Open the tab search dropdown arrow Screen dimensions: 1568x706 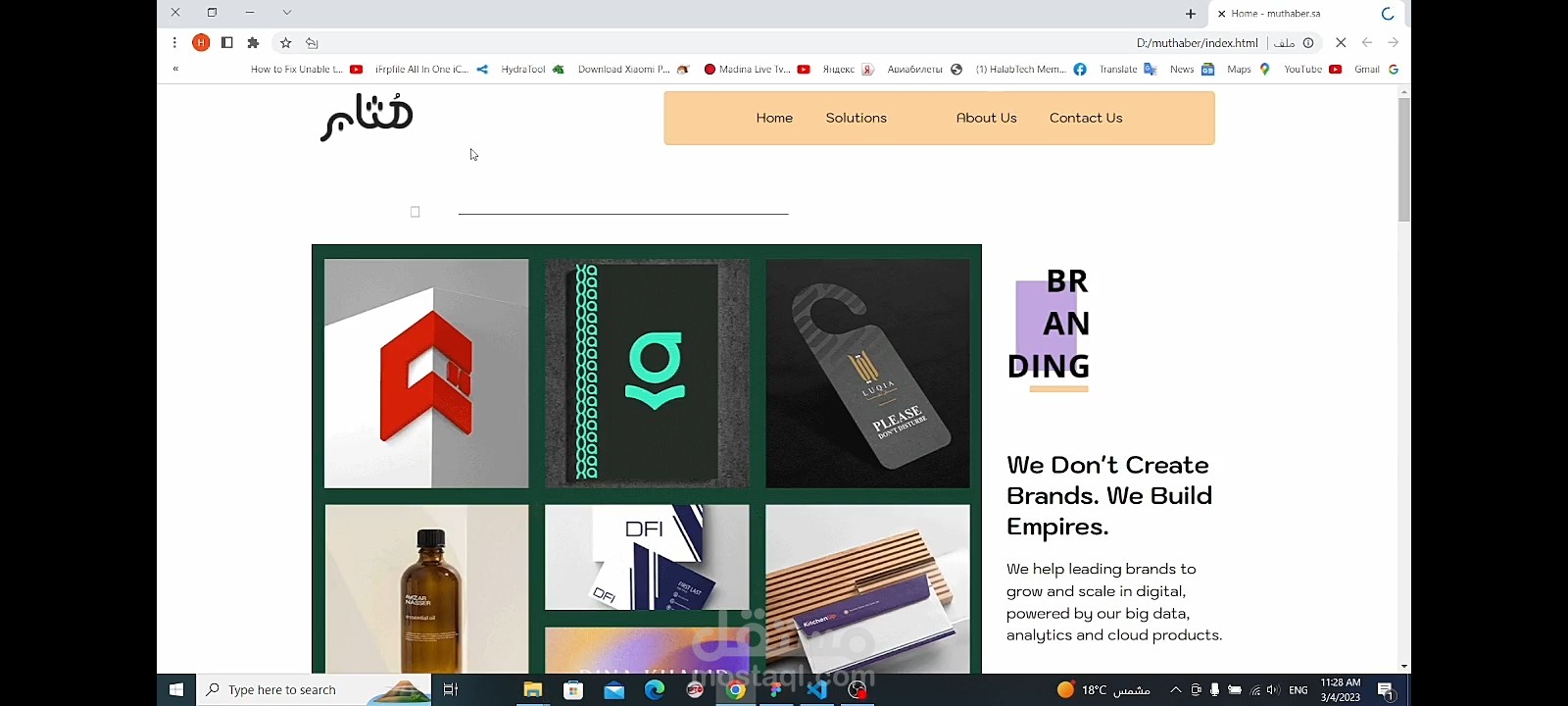coord(287,13)
